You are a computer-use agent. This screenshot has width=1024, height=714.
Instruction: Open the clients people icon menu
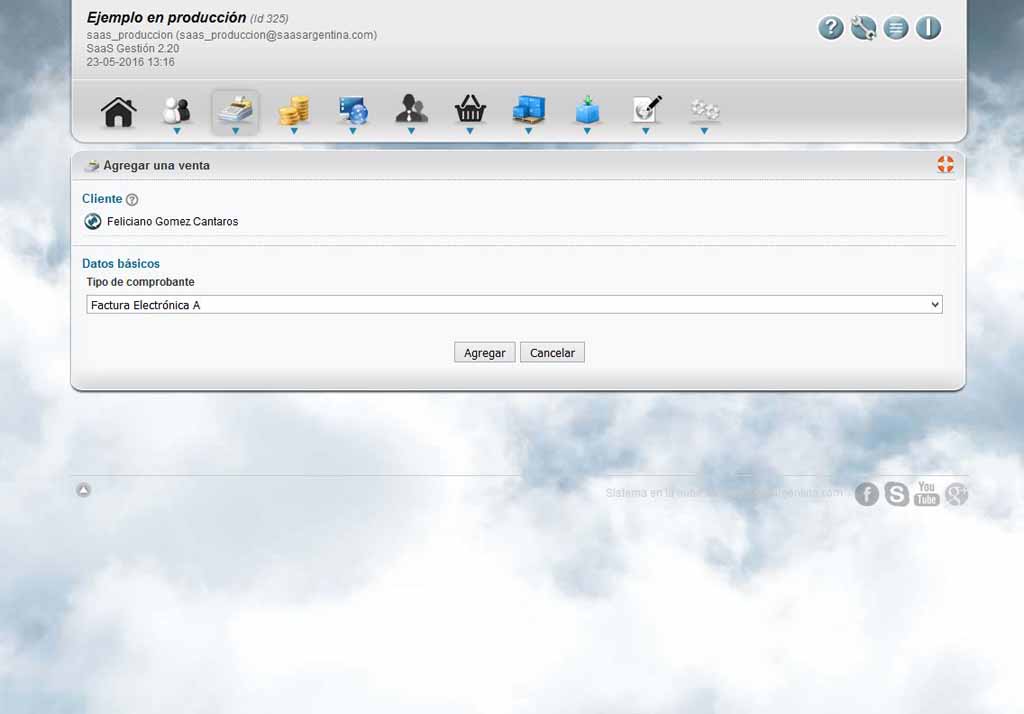[176, 112]
